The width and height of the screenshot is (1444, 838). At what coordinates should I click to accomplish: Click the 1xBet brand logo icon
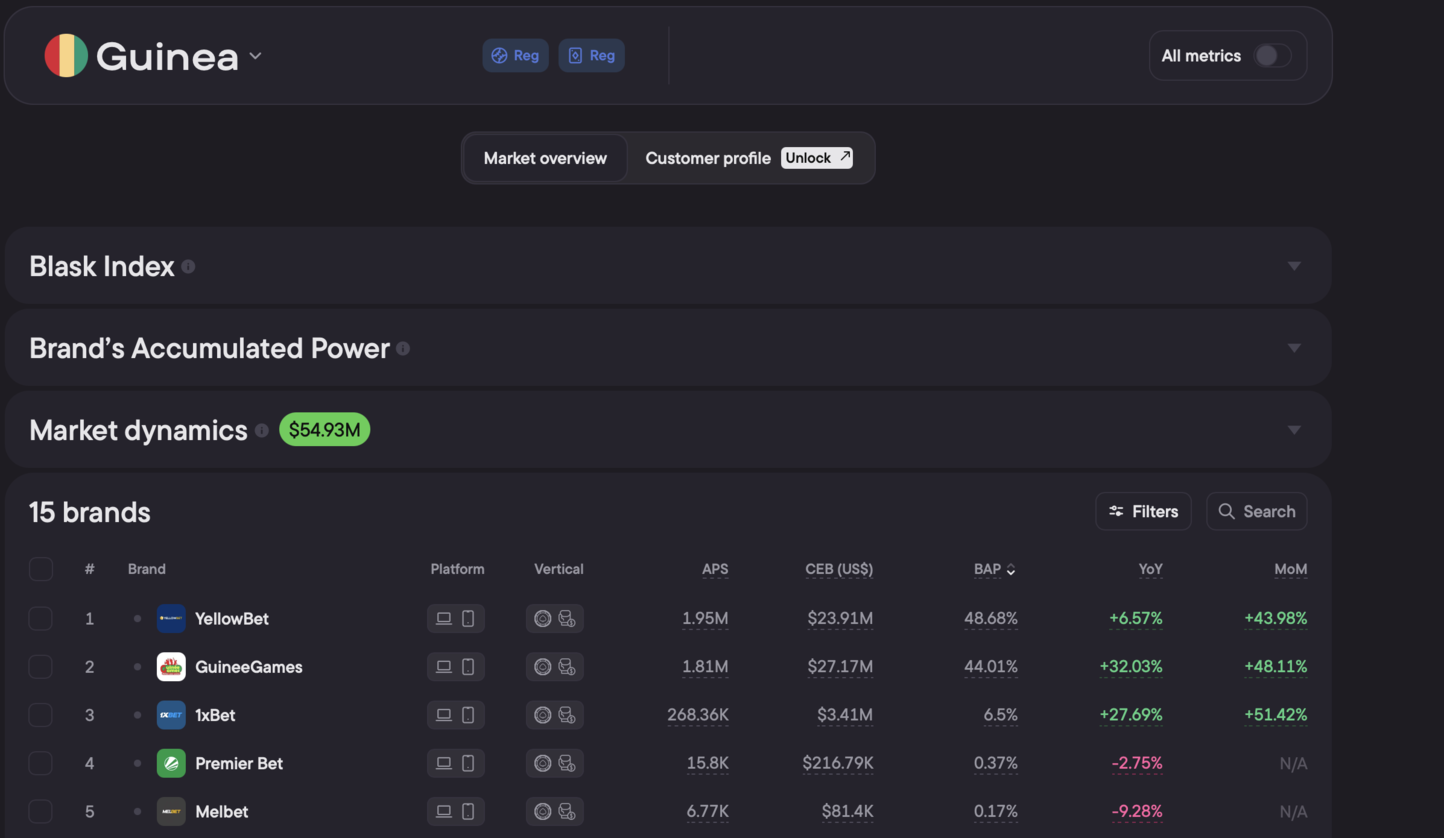click(x=171, y=715)
